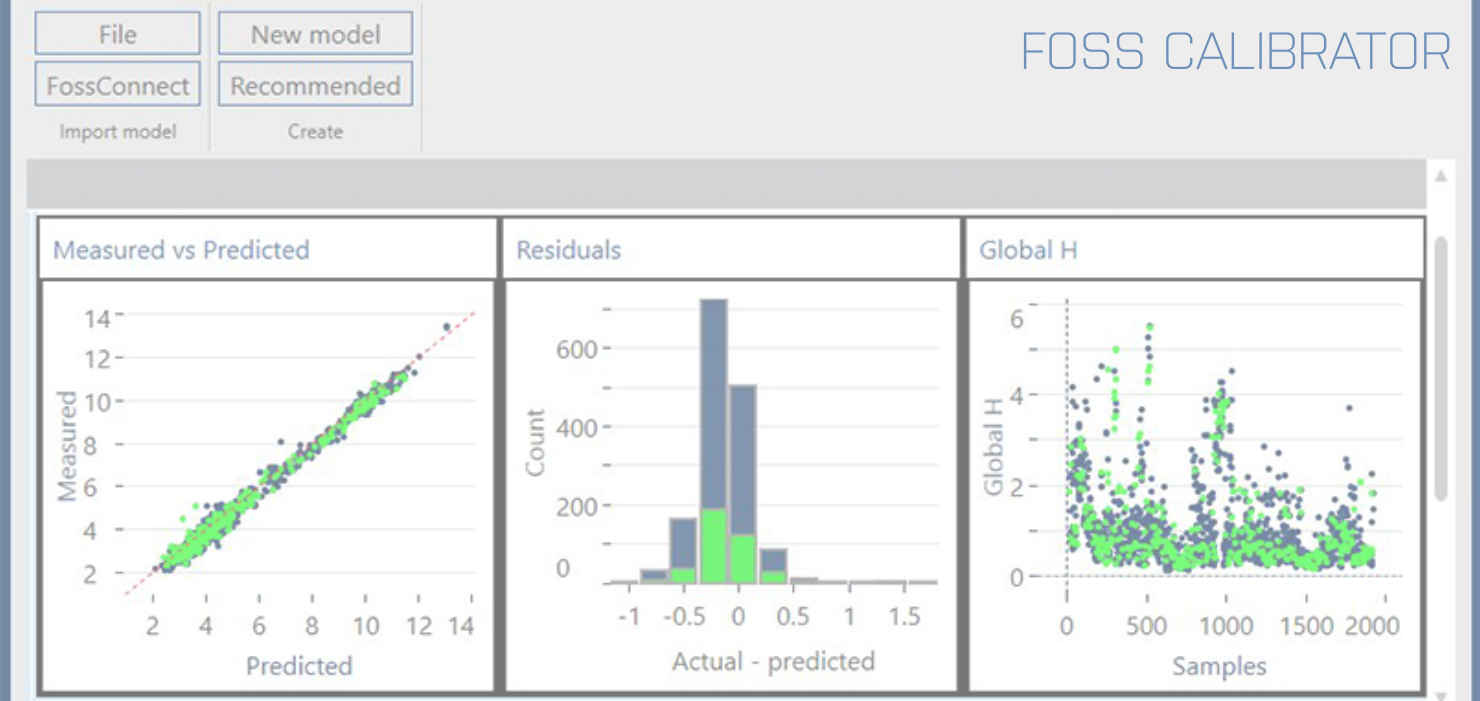Click the File import button
Image resolution: width=1480 pixels, height=701 pixels.
117,34
